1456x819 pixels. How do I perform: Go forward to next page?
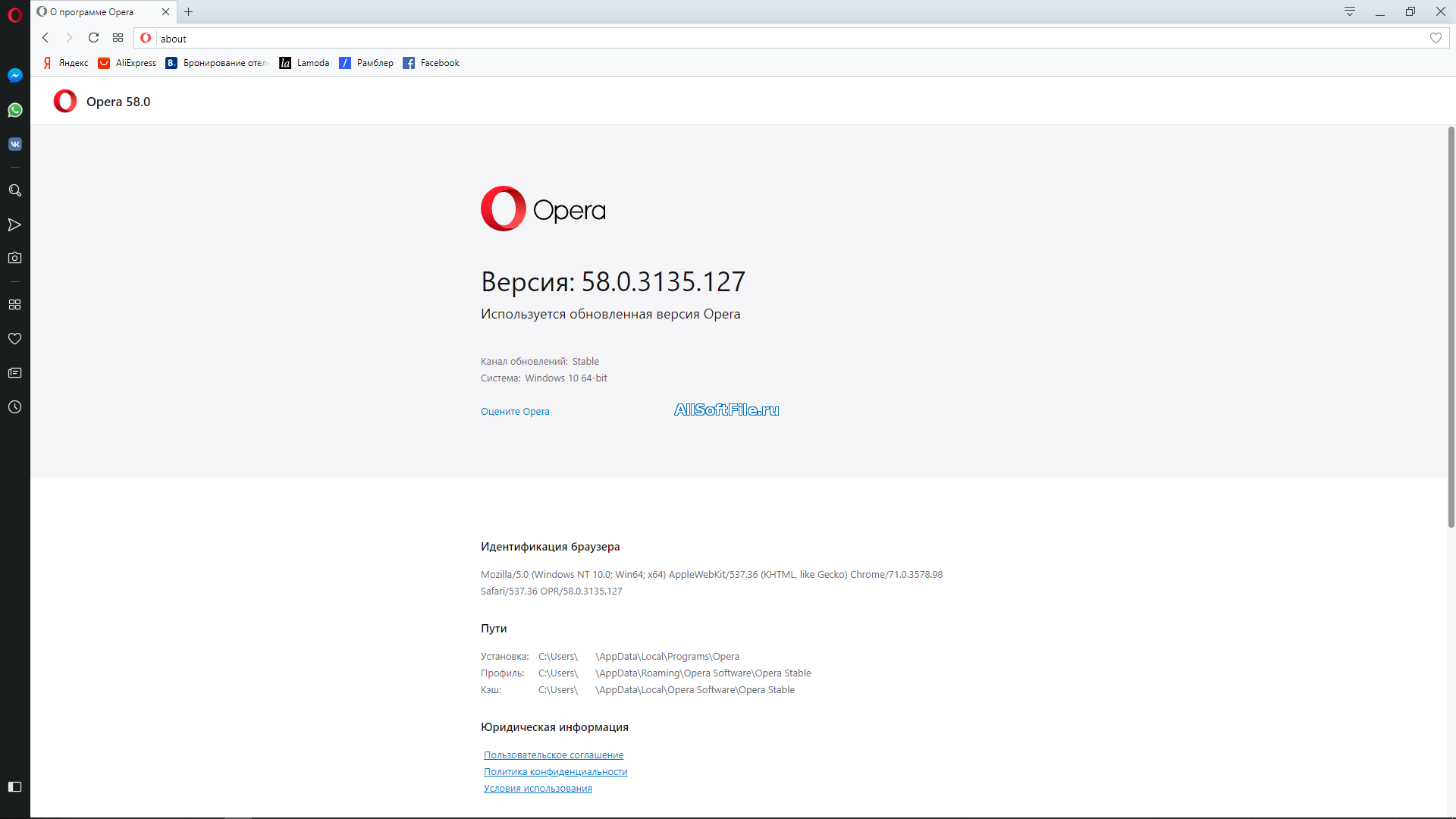tap(69, 38)
